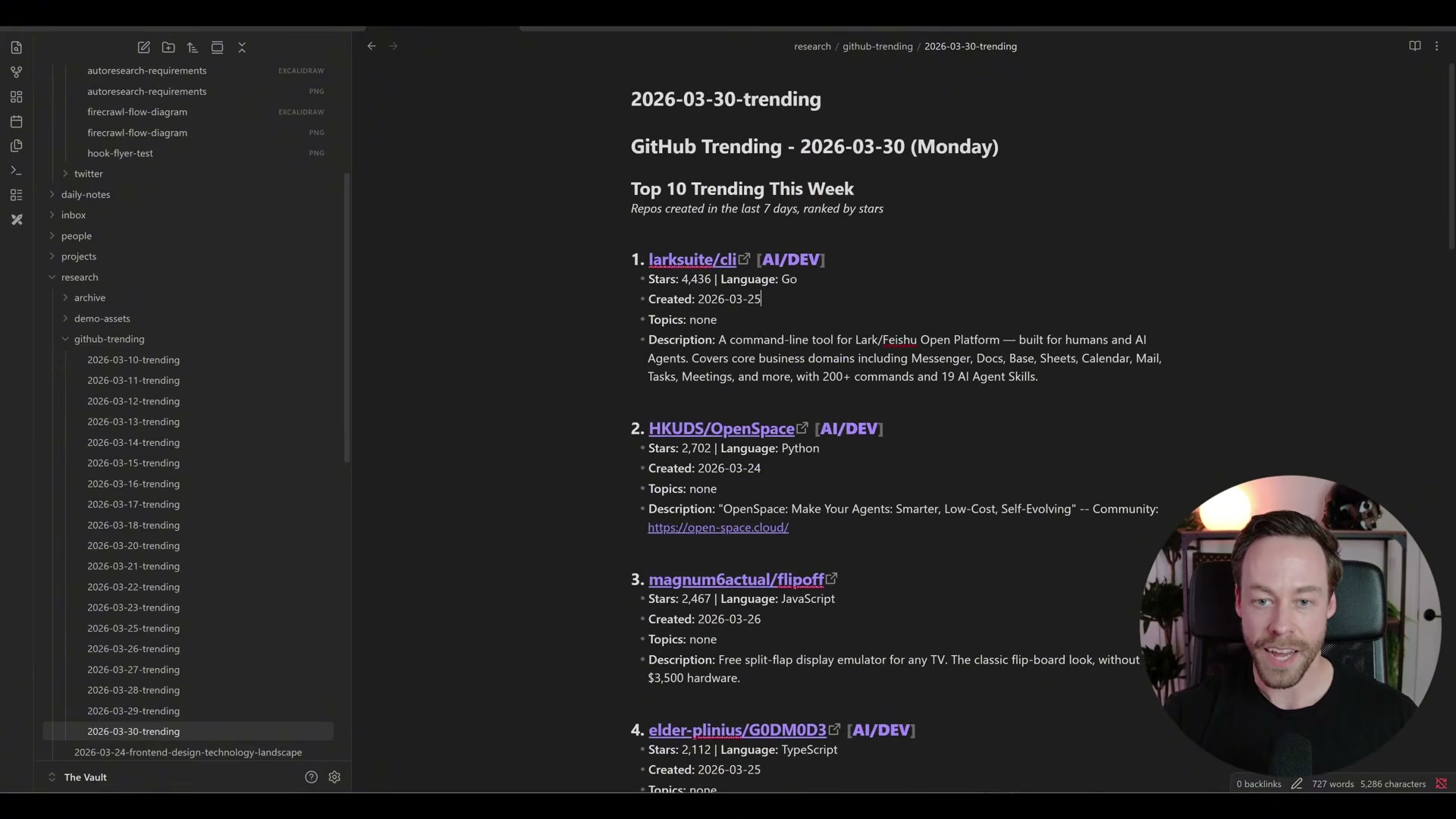1456x819 pixels.
Task: Navigate back with the left arrow
Action: click(x=372, y=46)
